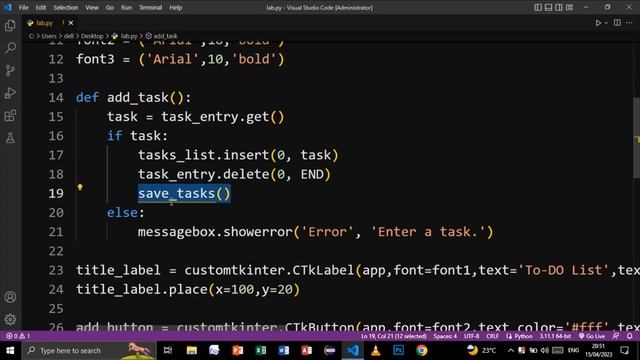Open Excel from the taskbar

click(261, 350)
